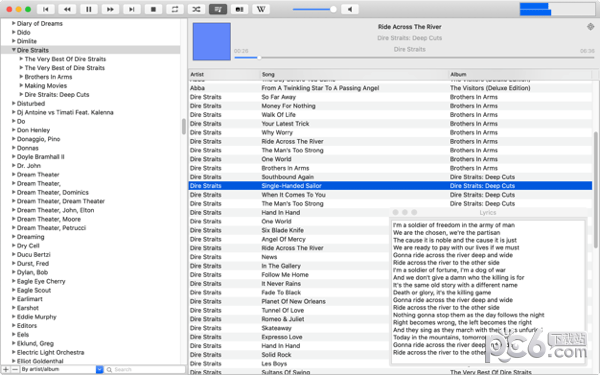Sort by the Song column header

pyautogui.click(x=354, y=74)
